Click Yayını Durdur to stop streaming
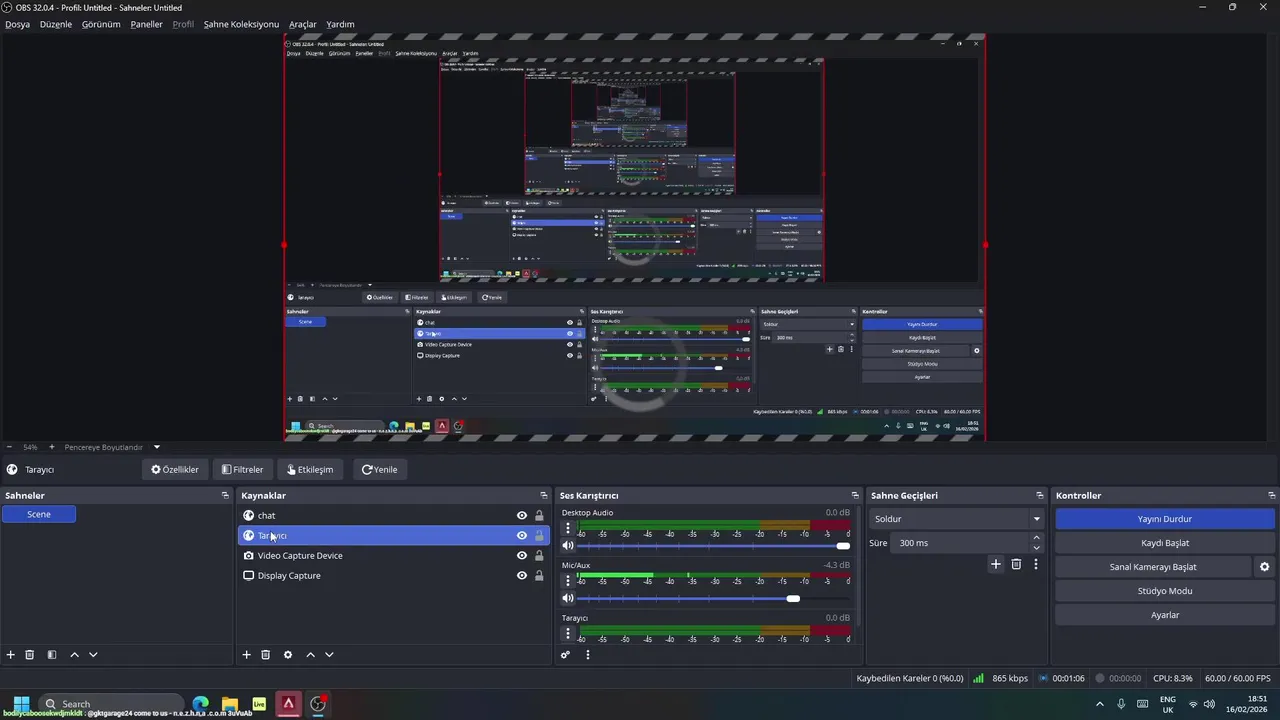 [1165, 519]
